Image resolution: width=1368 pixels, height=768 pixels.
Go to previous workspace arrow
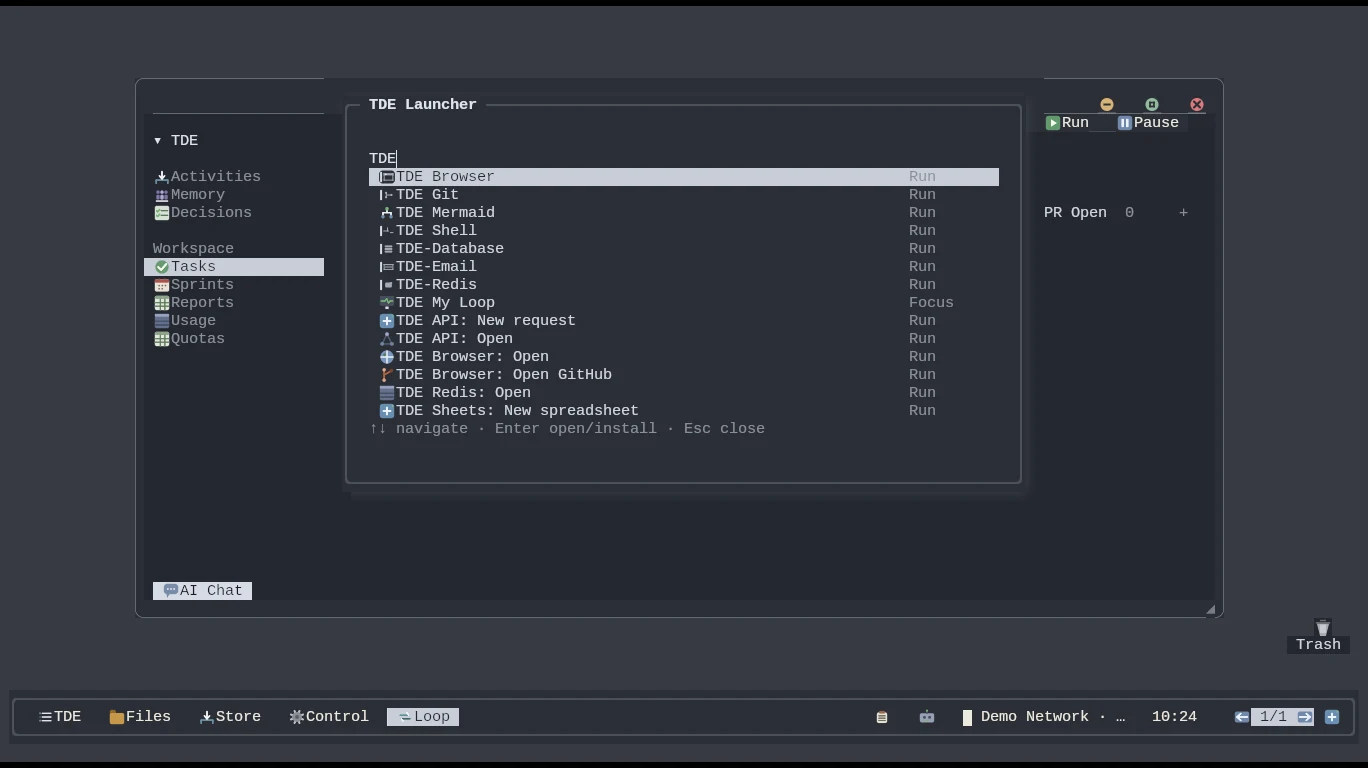click(1242, 717)
